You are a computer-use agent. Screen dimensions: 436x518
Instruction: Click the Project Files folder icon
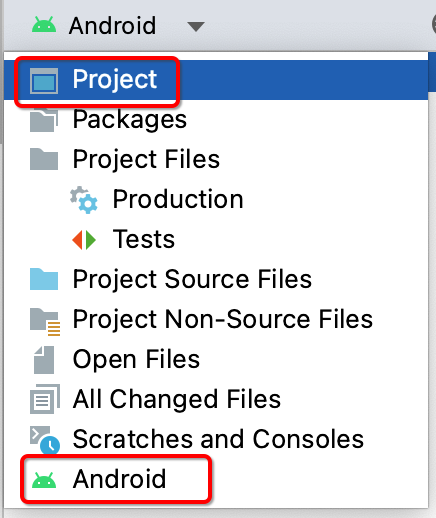tap(44, 159)
